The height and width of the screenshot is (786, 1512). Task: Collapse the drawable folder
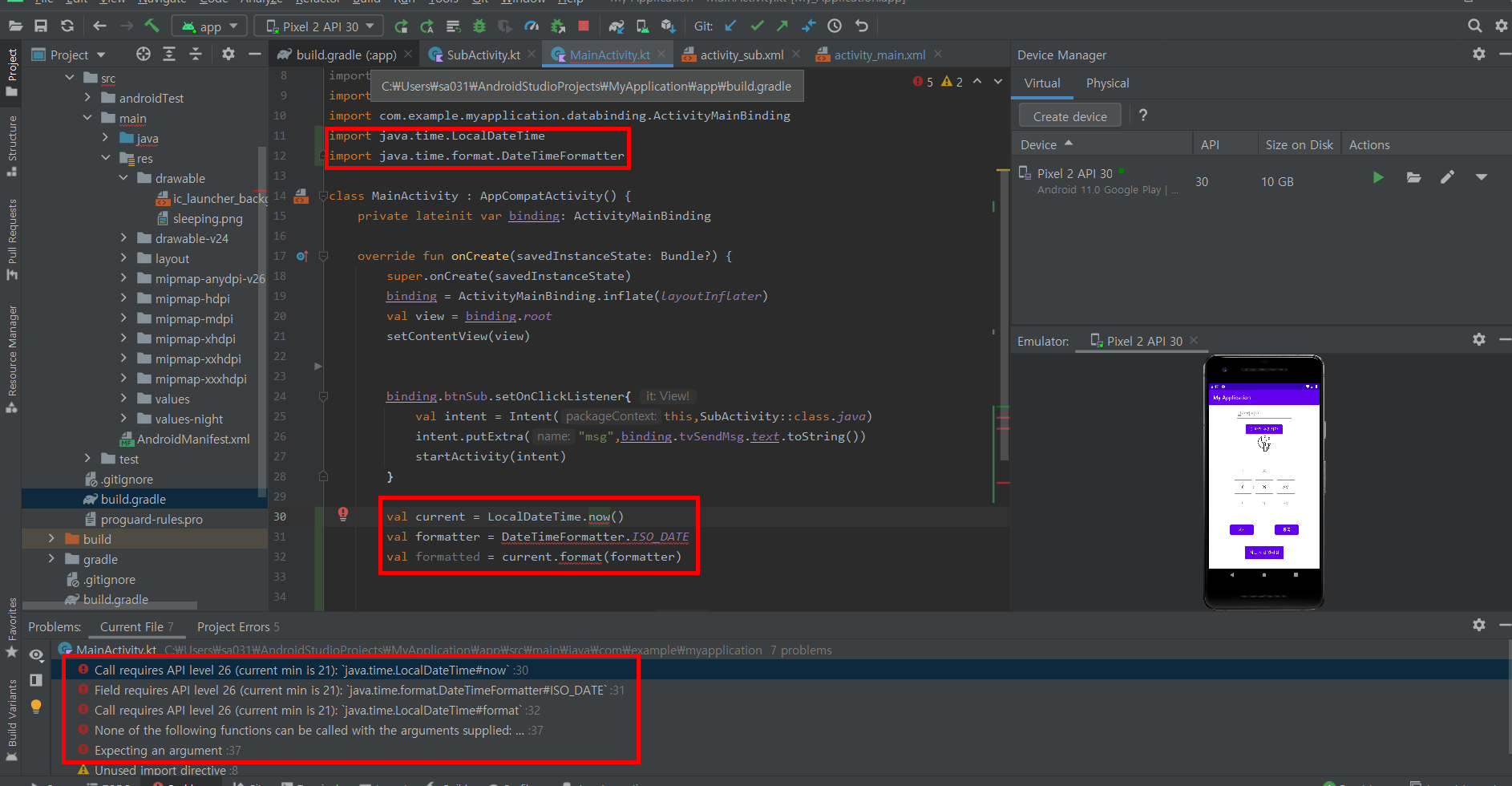pyautogui.click(x=123, y=178)
